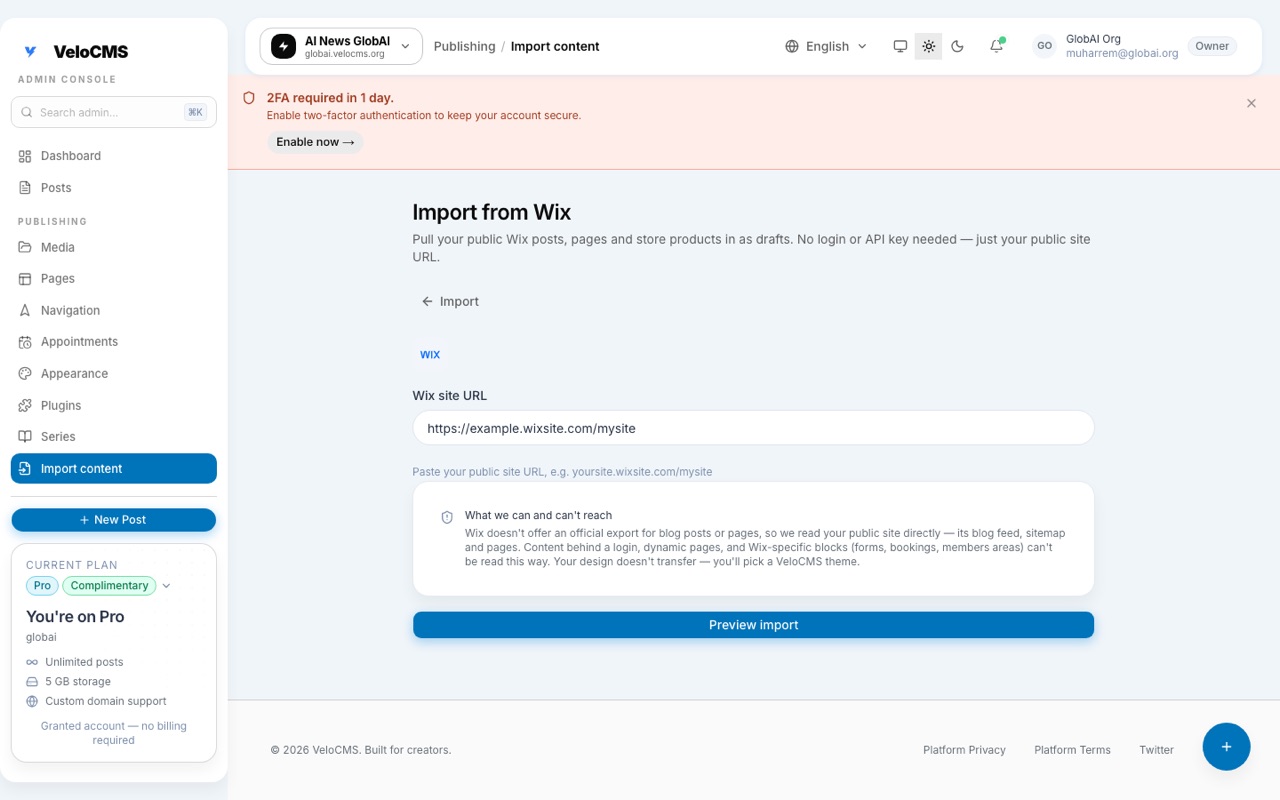Click the Custom domain support globe icon
Viewport: 1280px width, 800px height.
(32, 702)
